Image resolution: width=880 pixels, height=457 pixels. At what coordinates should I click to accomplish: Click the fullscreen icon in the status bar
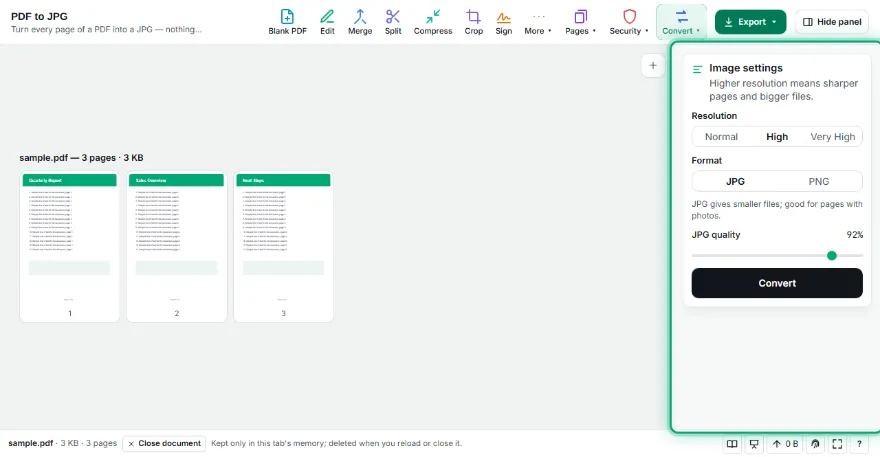tap(837, 444)
